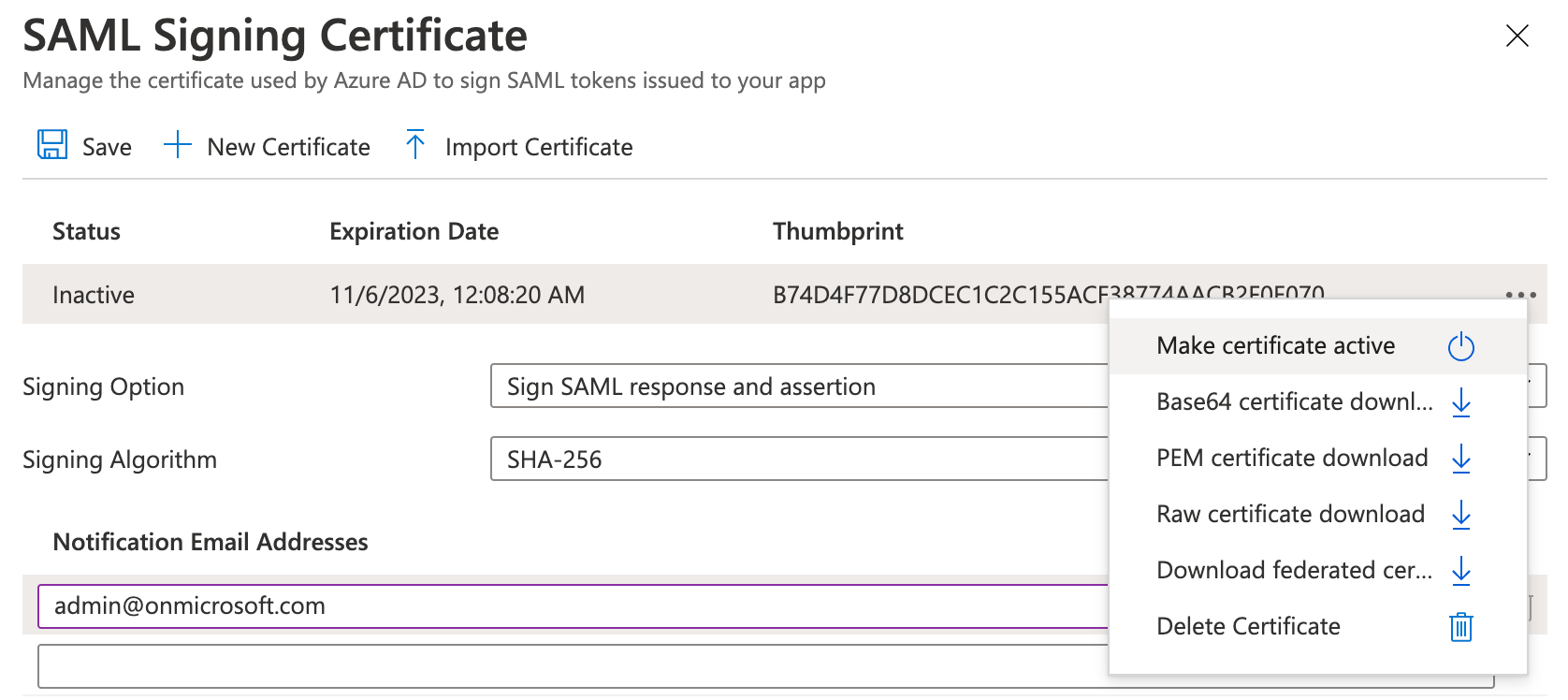Close the SAML Signing Certificate panel
This screenshot has height=700, width=1568.
pyautogui.click(x=1517, y=36)
